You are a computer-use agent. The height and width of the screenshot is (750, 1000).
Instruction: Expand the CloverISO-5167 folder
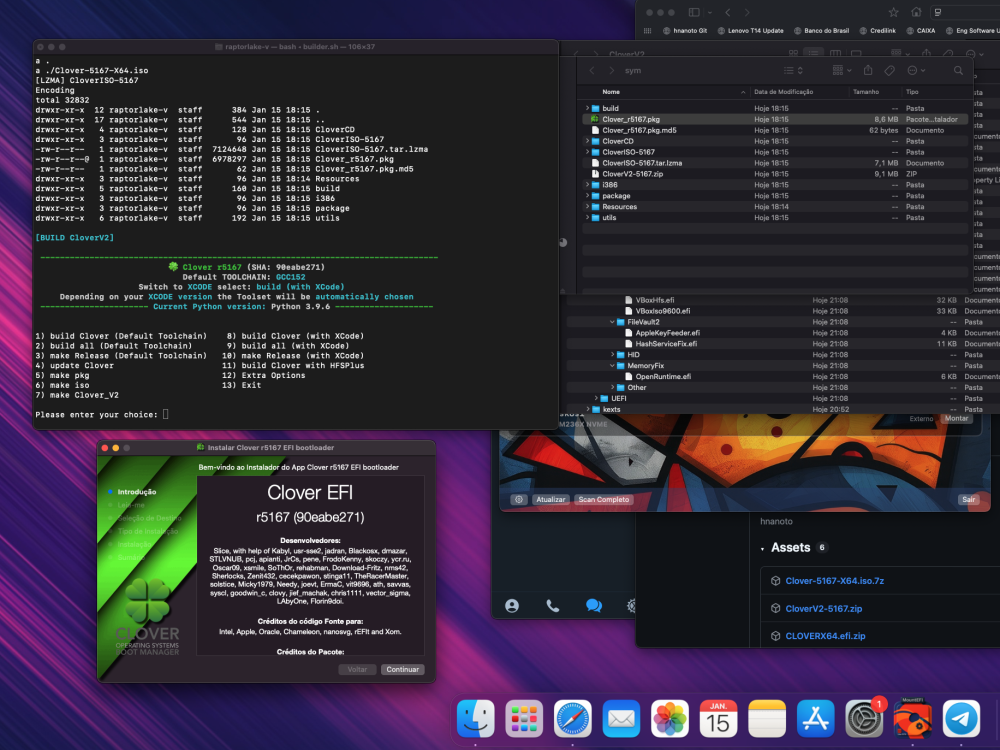point(587,152)
